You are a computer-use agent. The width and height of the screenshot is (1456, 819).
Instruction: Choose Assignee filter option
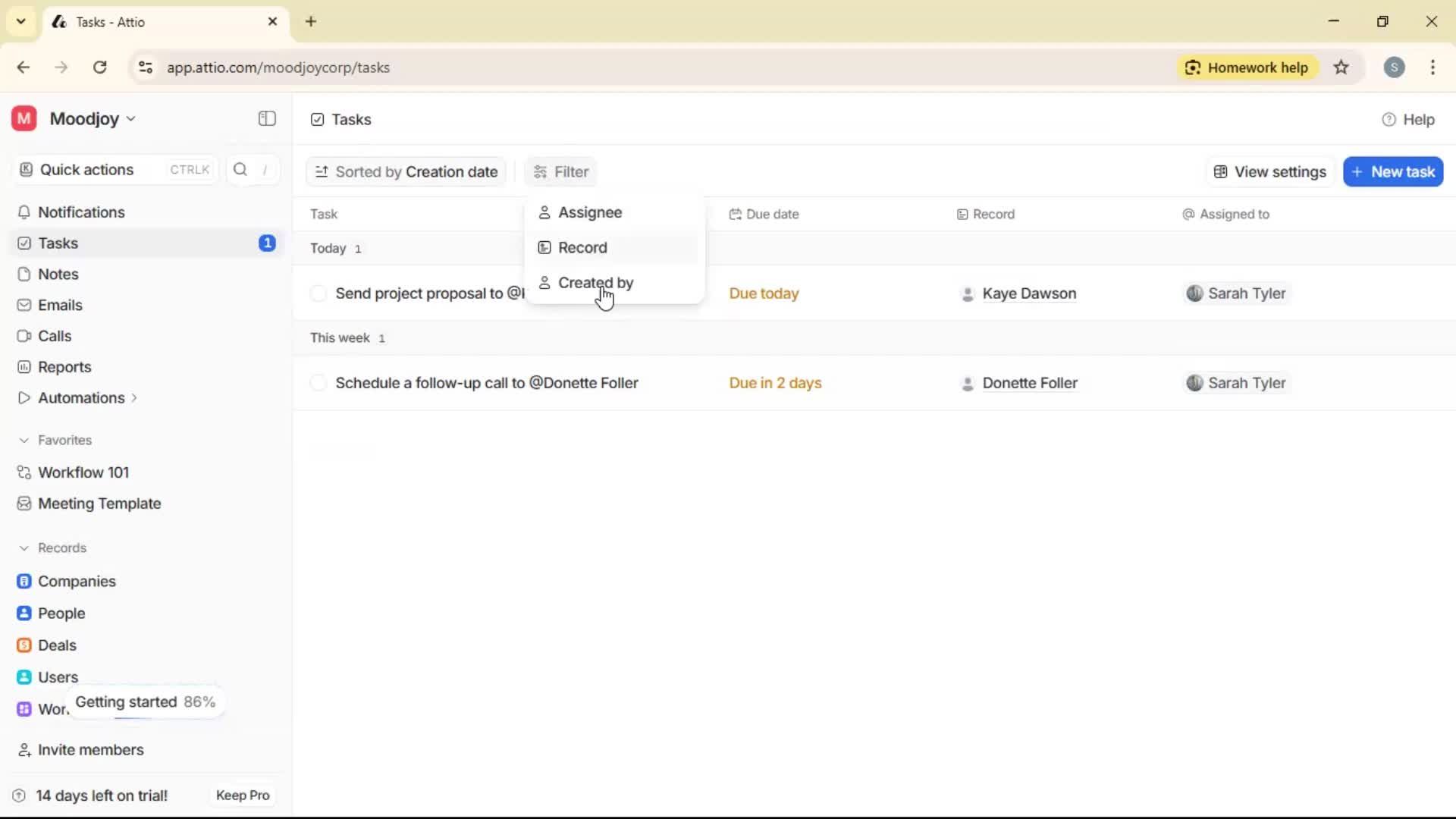tap(614, 213)
